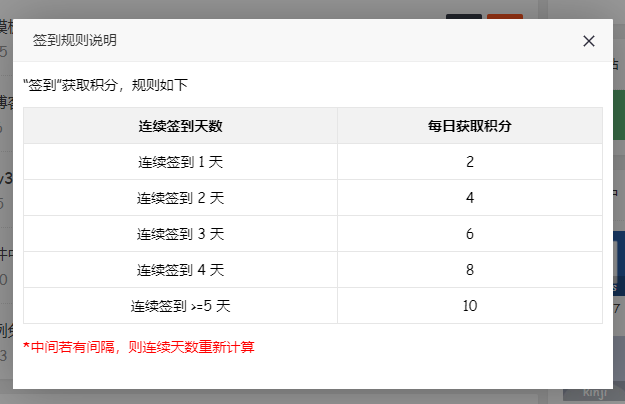Click the points value 10 cell
The height and width of the screenshot is (404, 625).
pyautogui.click(x=469, y=306)
